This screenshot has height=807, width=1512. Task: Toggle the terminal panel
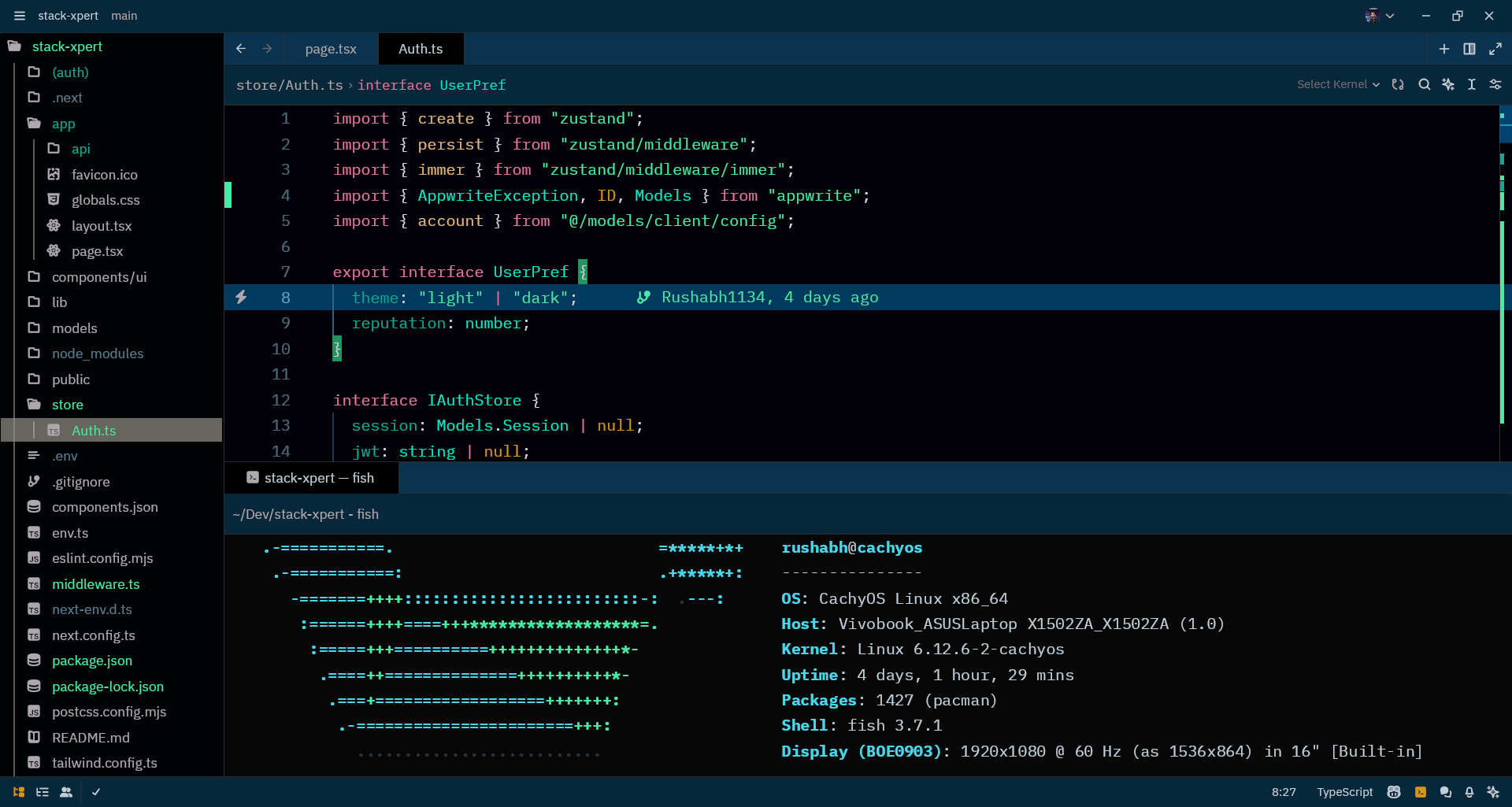point(1421,792)
